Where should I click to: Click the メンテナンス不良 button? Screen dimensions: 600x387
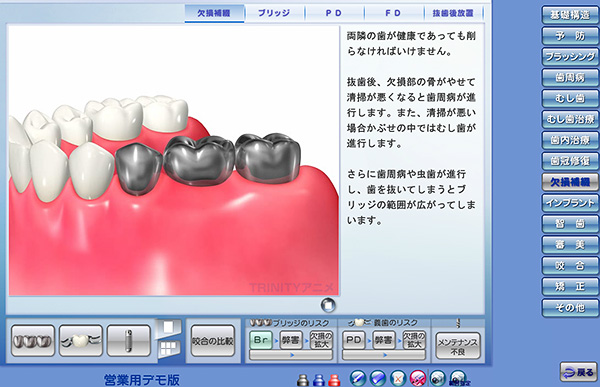(x=458, y=346)
